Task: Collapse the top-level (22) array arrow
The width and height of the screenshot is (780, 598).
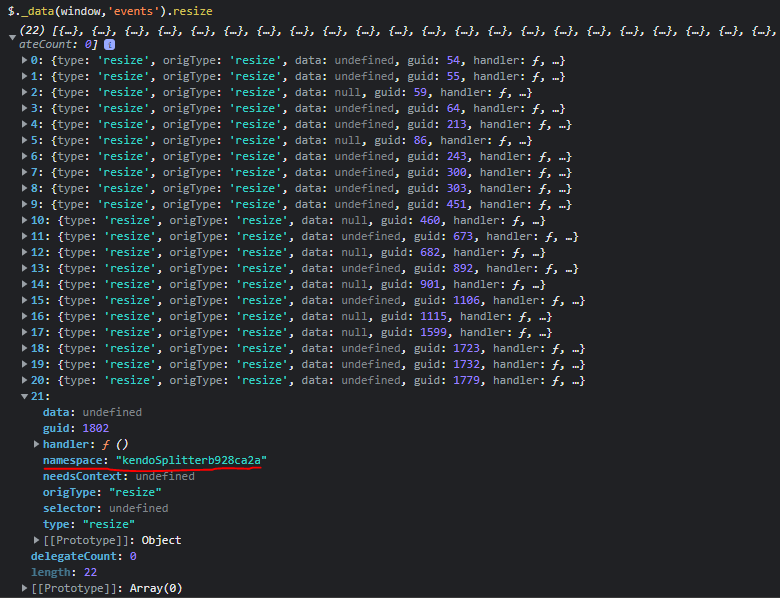Action: click(12, 37)
